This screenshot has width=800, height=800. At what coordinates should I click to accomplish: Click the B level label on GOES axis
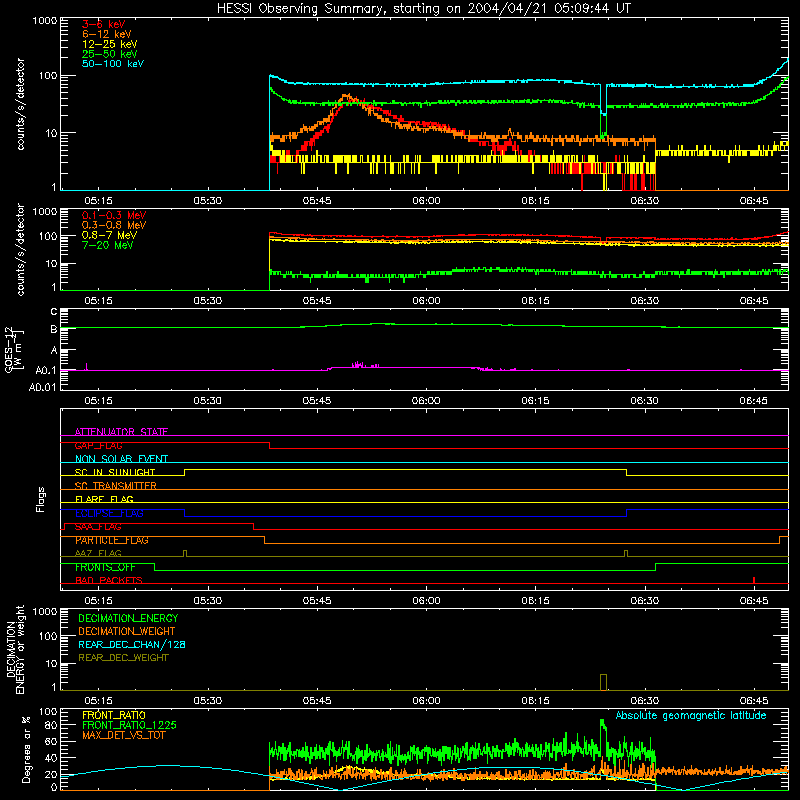(54, 329)
